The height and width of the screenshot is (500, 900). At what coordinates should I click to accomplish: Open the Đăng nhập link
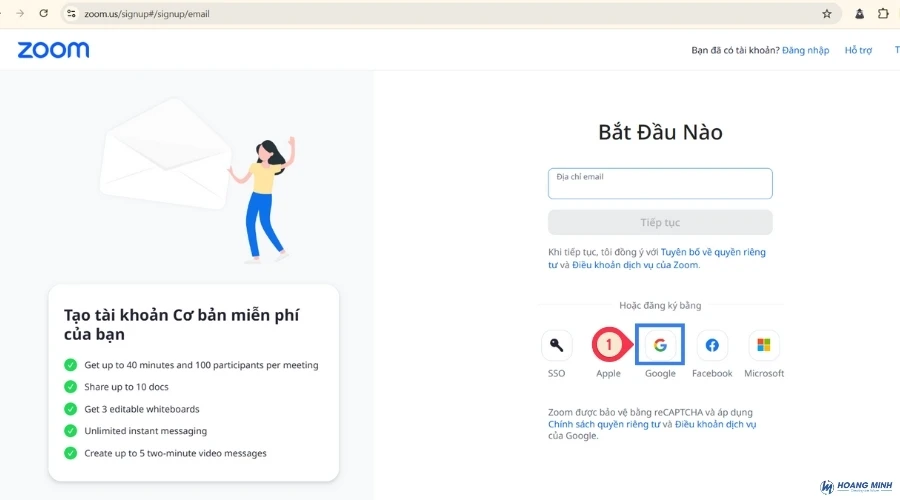coord(805,51)
